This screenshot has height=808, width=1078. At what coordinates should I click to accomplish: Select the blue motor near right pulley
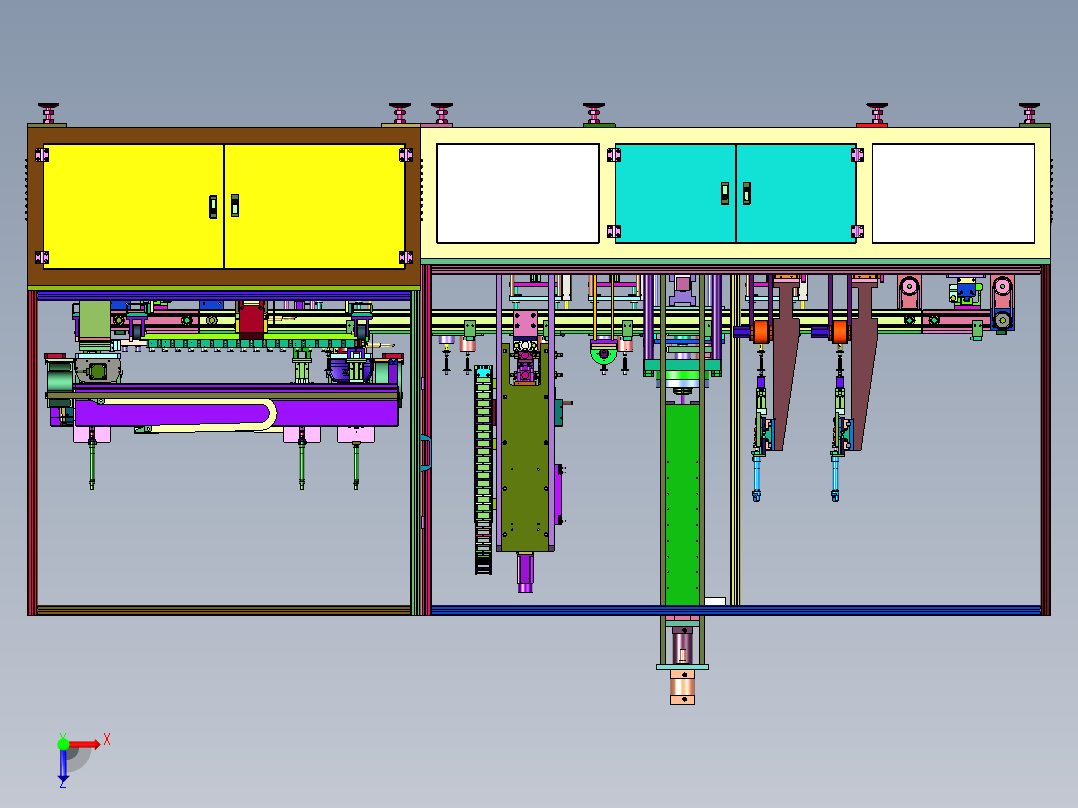tap(969, 292)
